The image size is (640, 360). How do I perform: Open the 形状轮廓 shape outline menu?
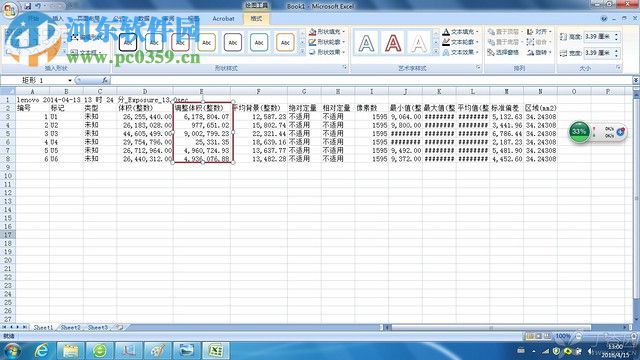[x=327, y=42]
